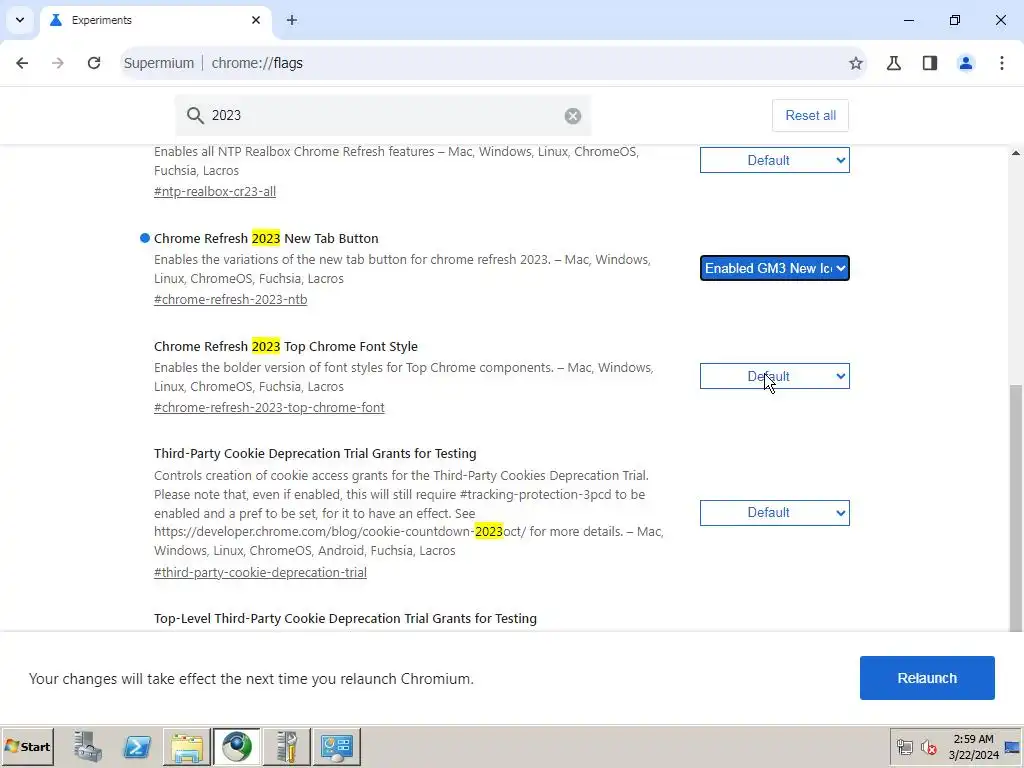1024x768 pixels.
Task: Follow the #chrome-refresh-2023-ntb link
Action: (231, 299)
